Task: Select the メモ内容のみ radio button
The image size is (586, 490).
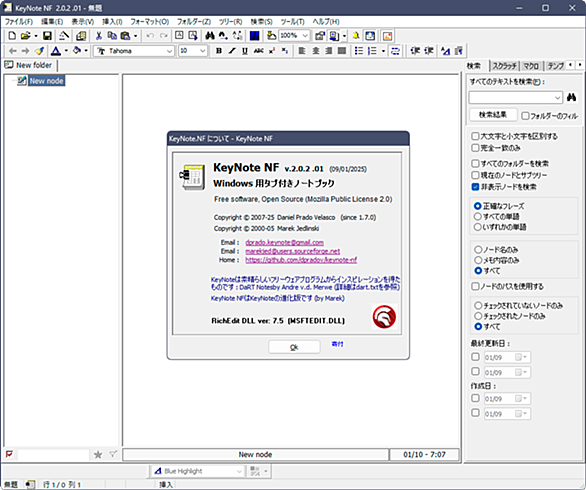Action: tap(478, 260)
